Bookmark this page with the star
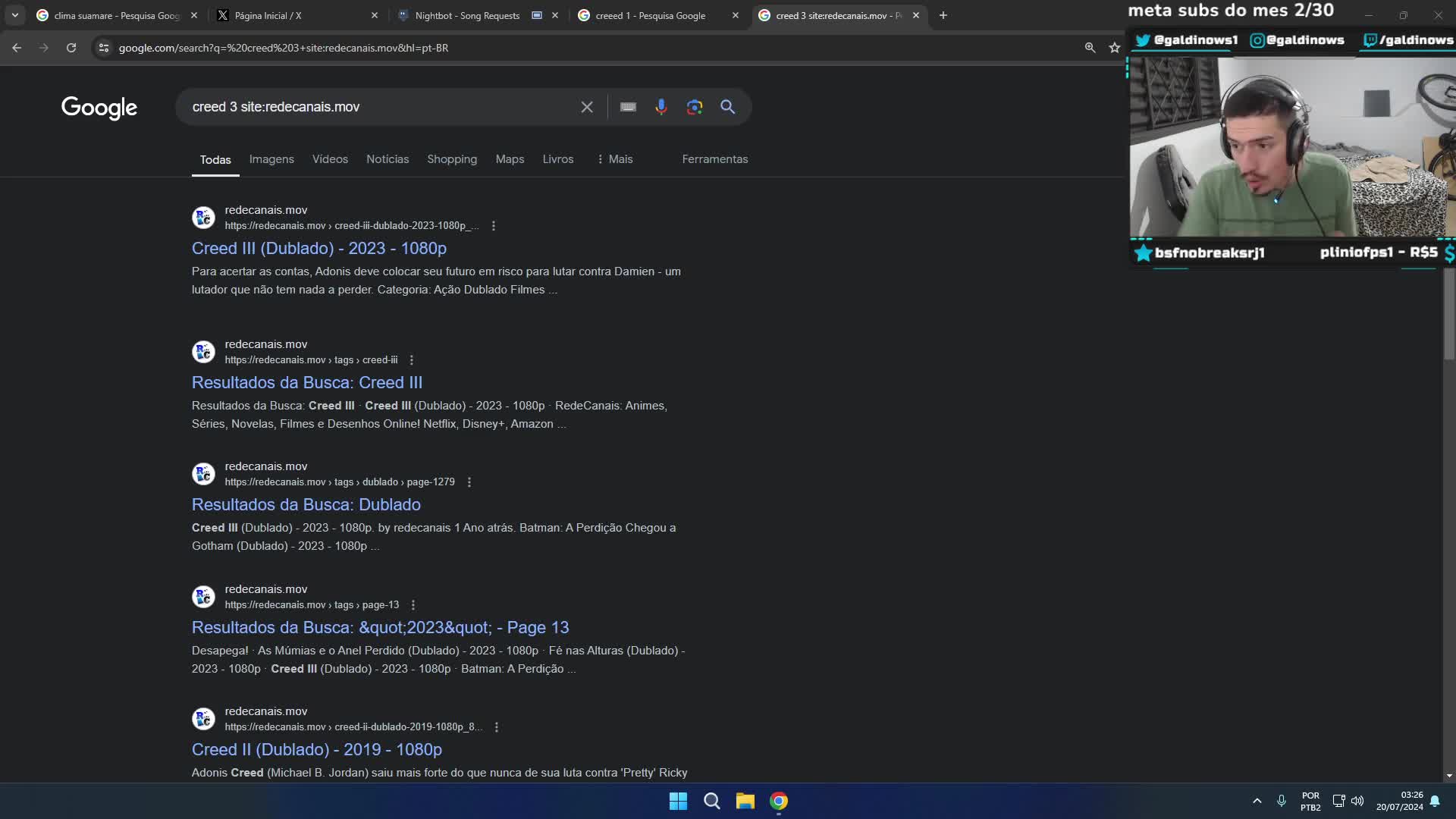Image resolution: width=1456 pixels, height=819 pixels. [1114, 48]
